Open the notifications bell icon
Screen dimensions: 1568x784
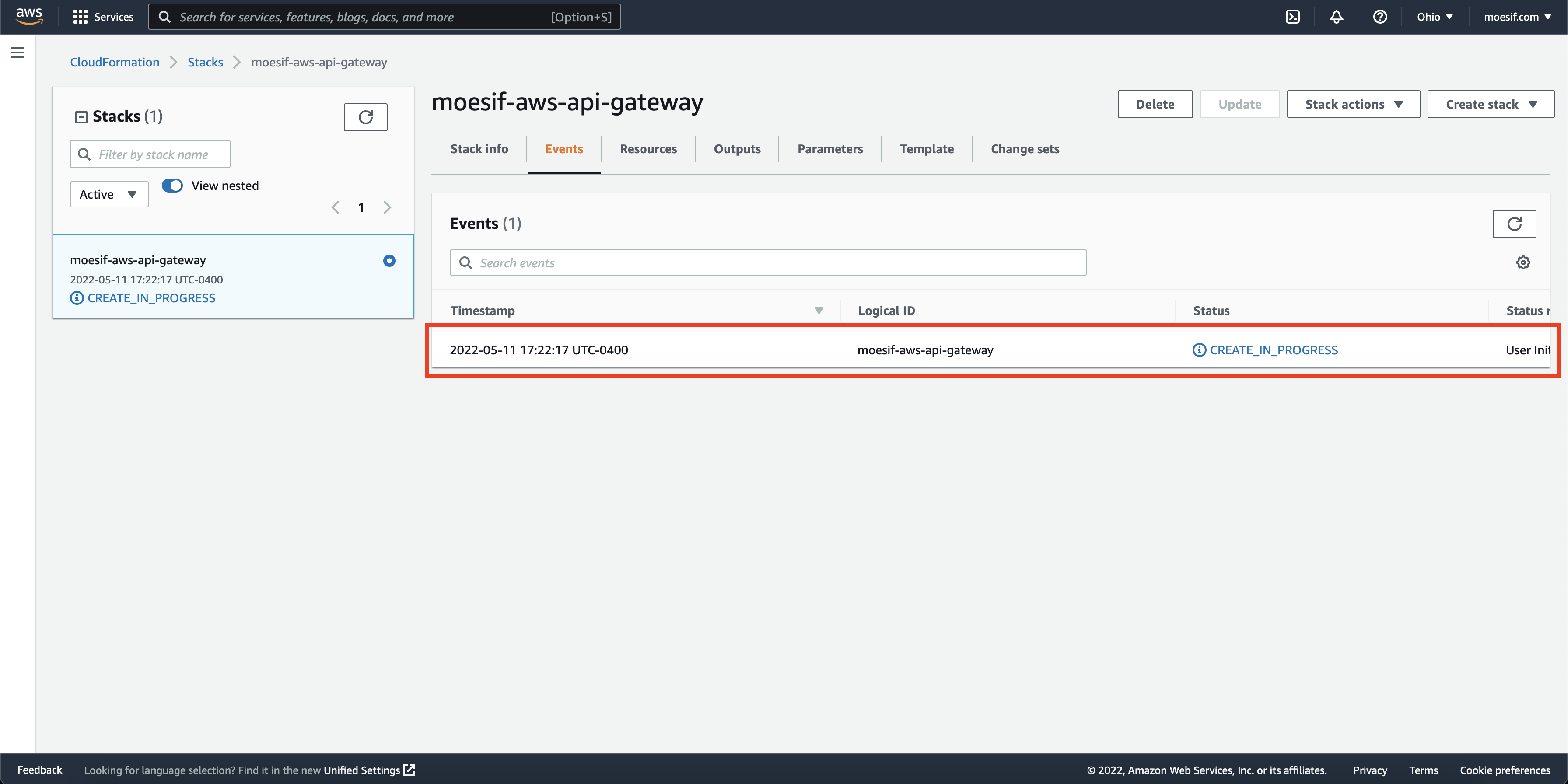[x=1337, y=17]
